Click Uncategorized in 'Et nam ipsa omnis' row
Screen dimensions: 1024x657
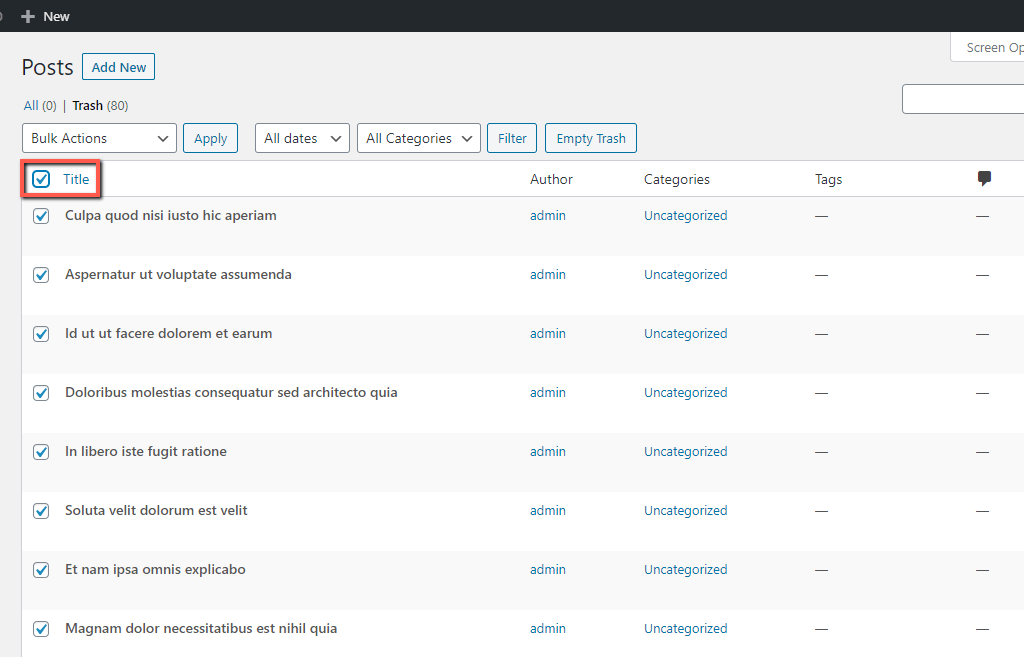[x=686, y=569]
